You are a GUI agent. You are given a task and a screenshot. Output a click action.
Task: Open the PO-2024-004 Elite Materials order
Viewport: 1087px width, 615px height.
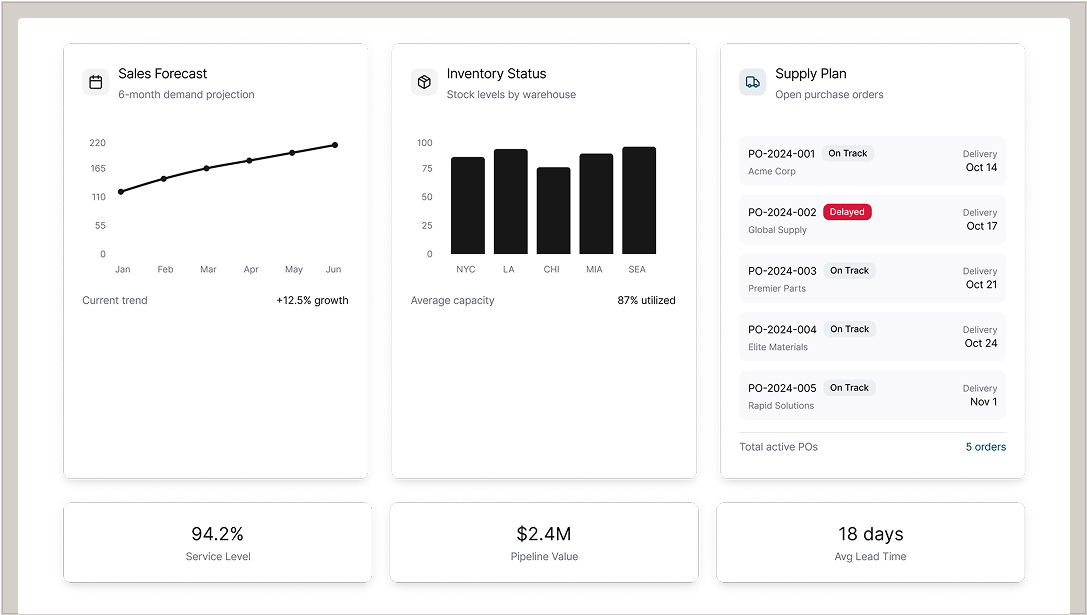click(x=872, y=337)
